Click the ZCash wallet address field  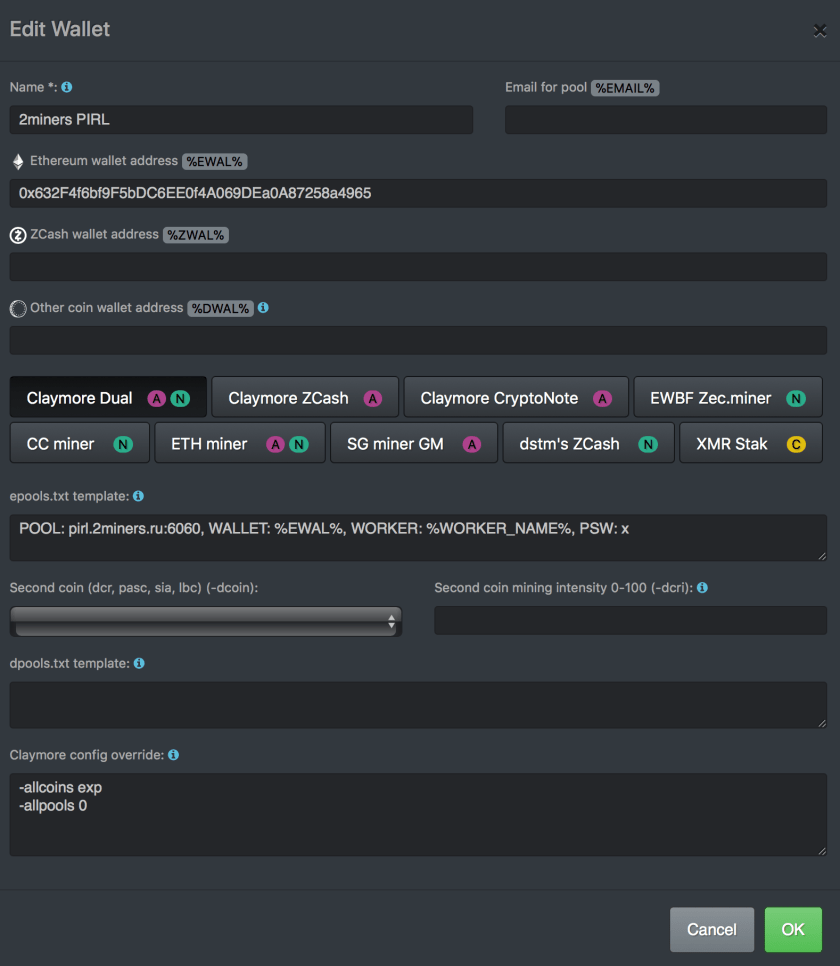[x=418, y=267]
